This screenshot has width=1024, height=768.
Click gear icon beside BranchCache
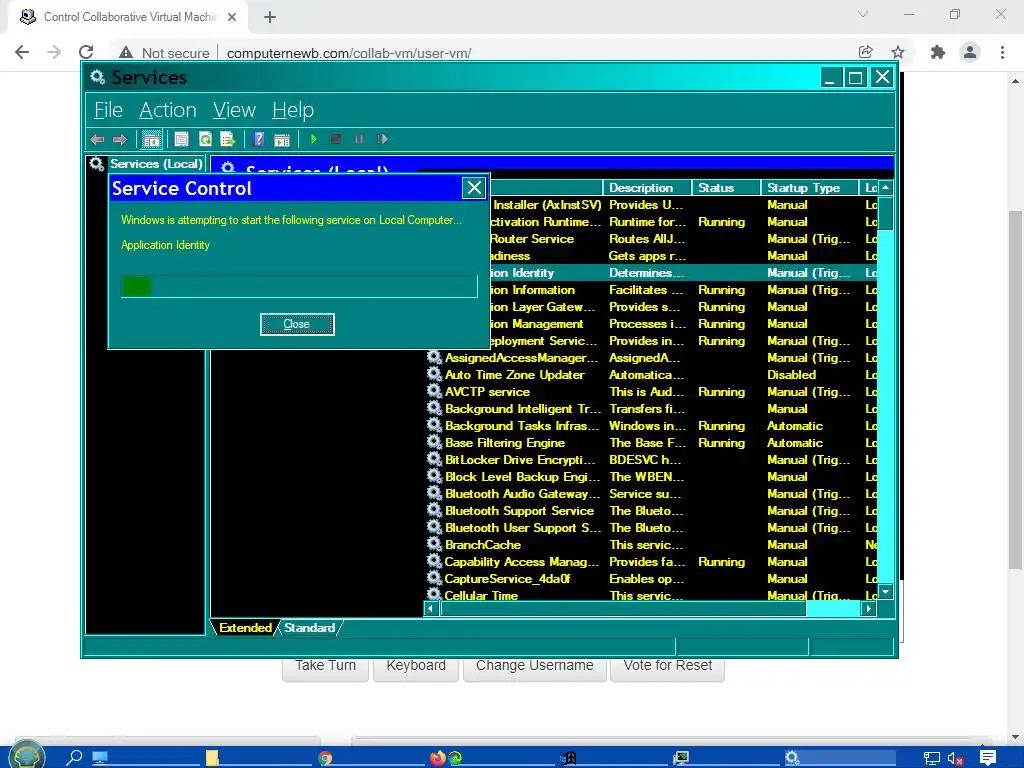(434, 544)
